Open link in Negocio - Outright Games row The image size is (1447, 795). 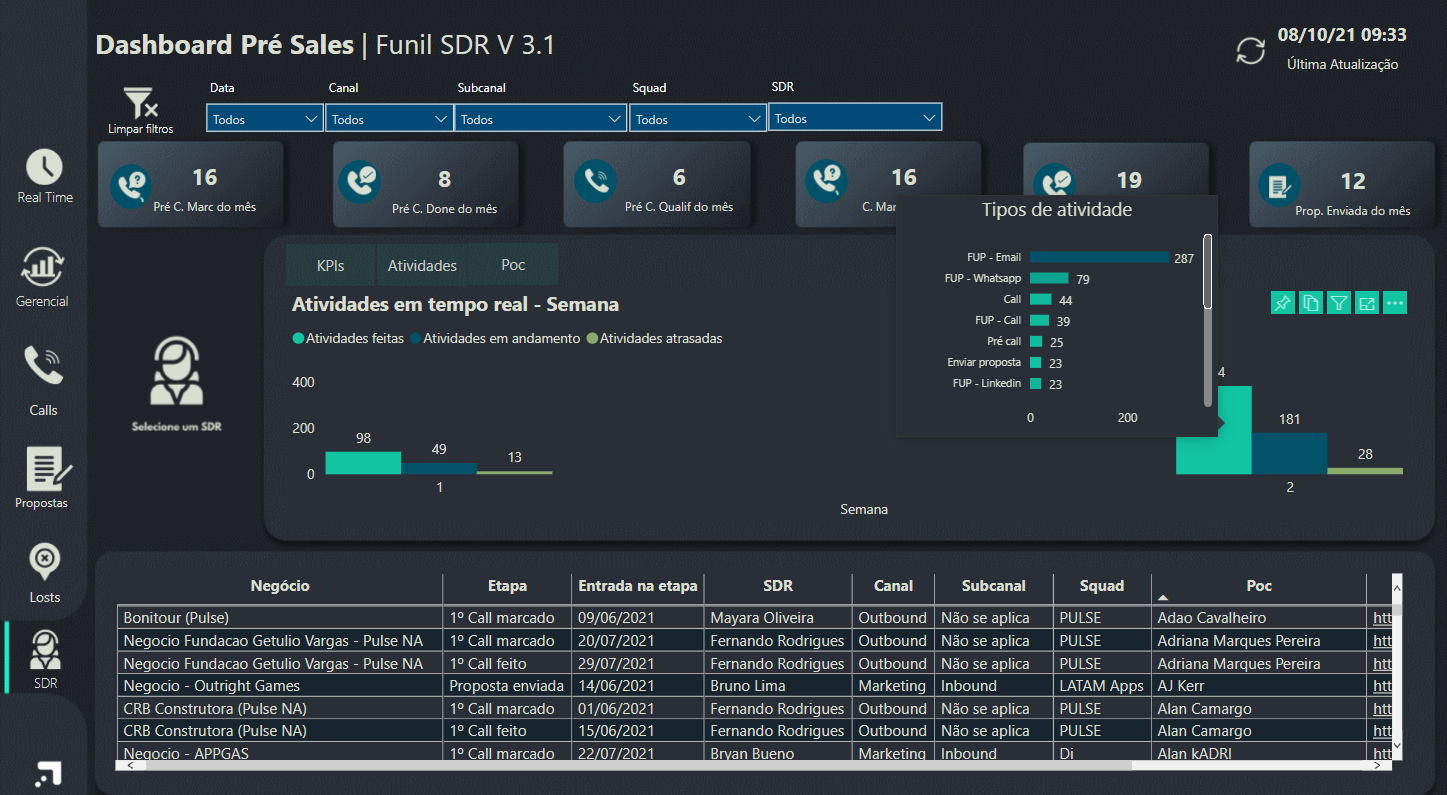pos(1382,686)
